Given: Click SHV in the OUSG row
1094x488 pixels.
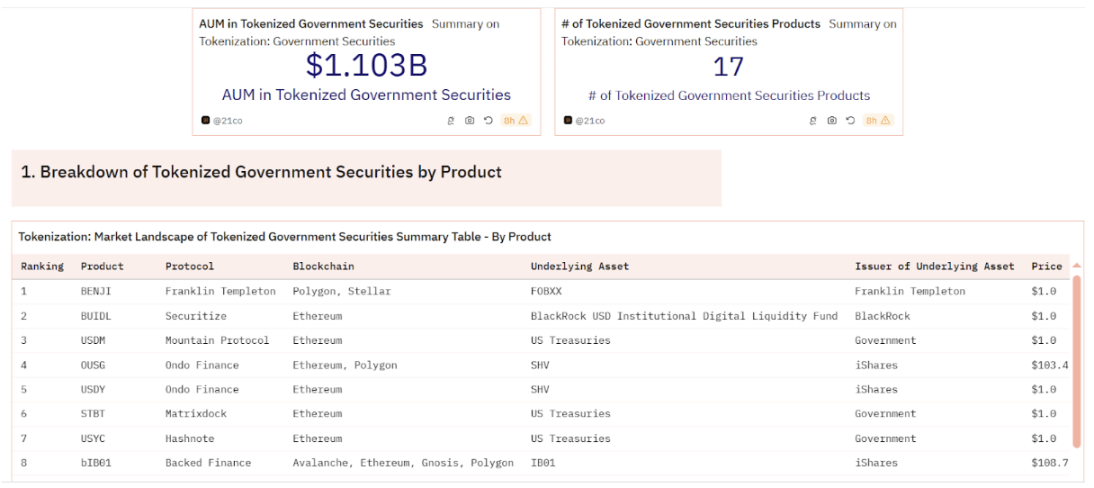Looking at the screenshot, I should coord(540,365).
